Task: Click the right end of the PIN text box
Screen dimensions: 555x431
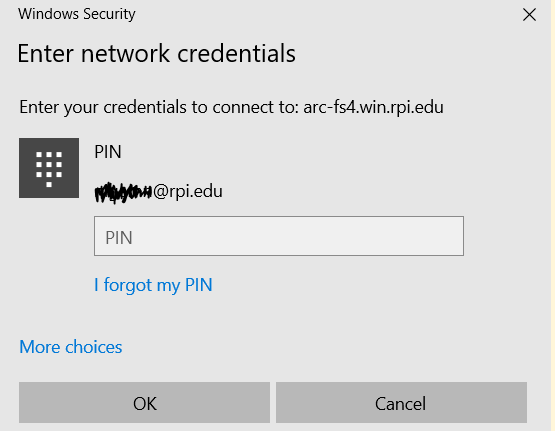Action: coord(450,236)
